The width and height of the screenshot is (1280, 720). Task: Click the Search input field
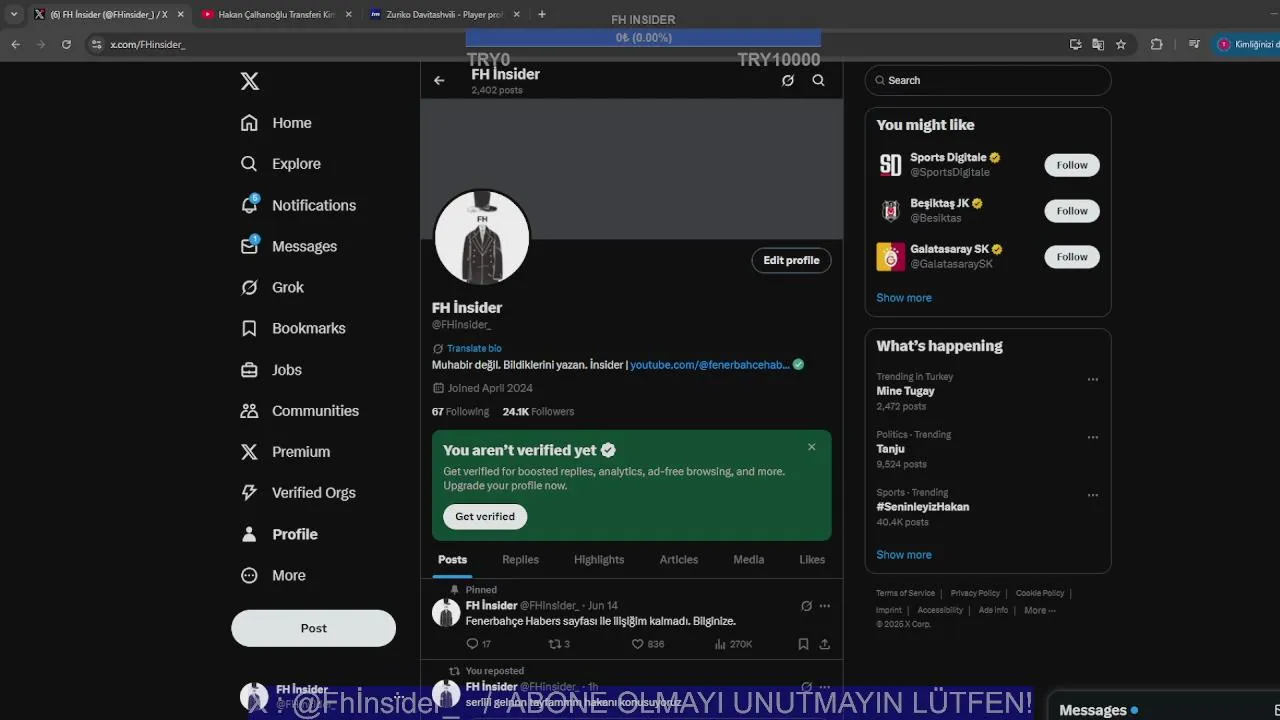tap(988, 80)
